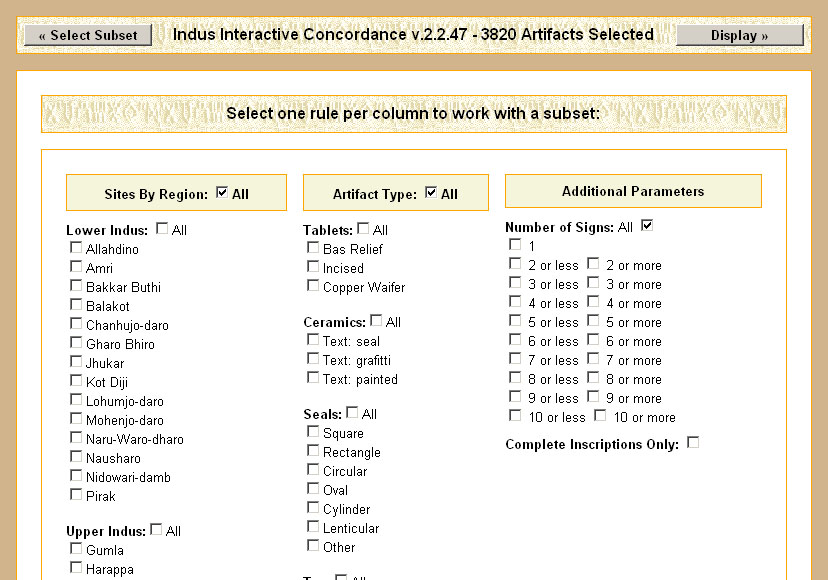Uncheck Sites By Region All checkbox

click(222, 192)
